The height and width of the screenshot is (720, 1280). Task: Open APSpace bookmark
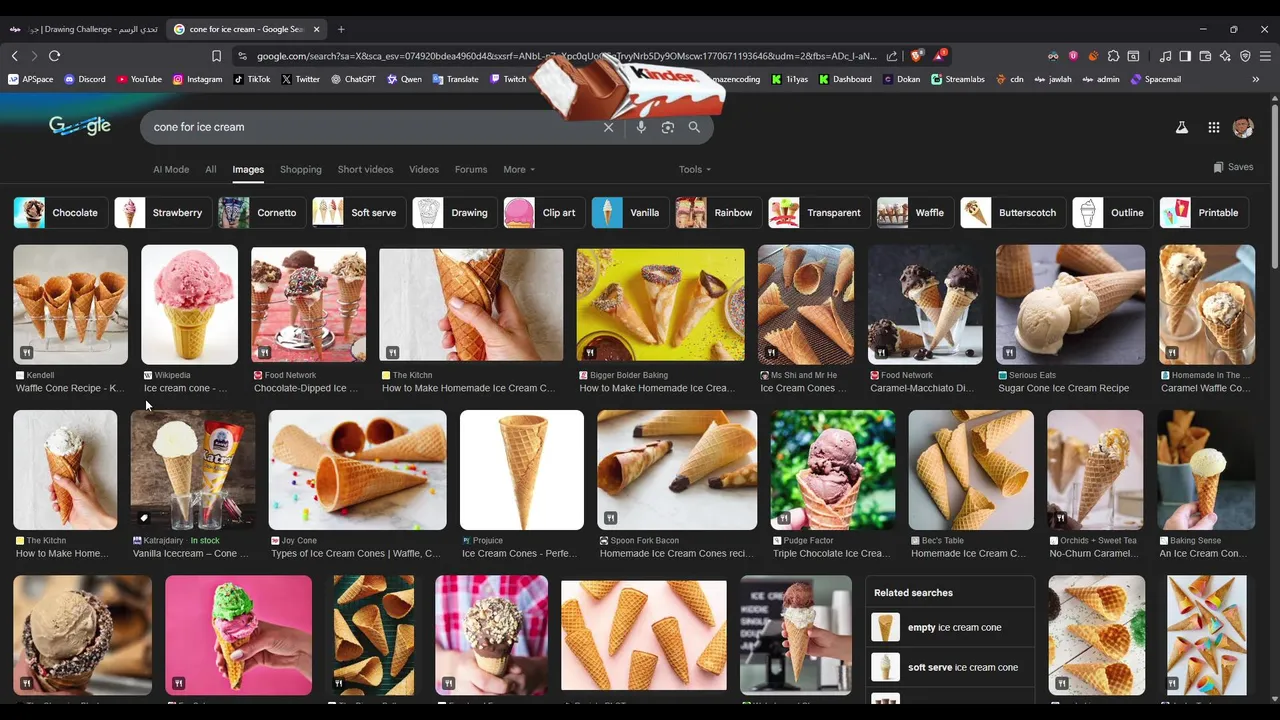(x=30, y=79)
